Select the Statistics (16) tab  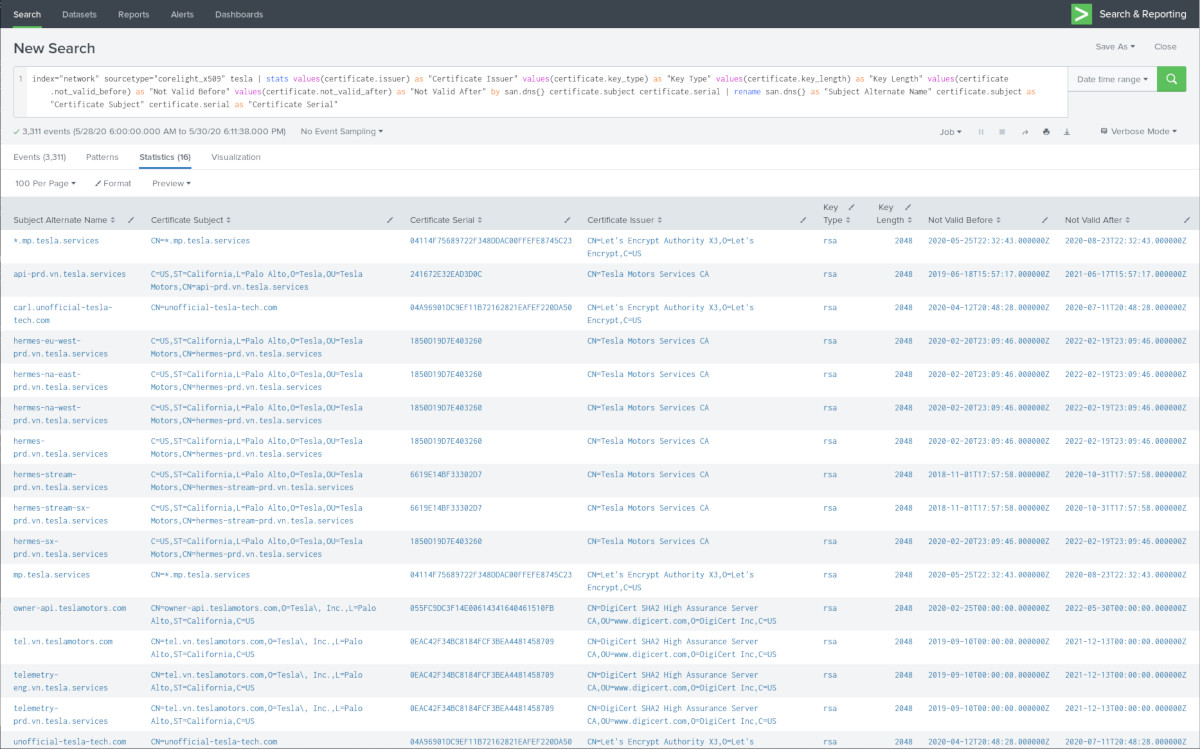165,157
